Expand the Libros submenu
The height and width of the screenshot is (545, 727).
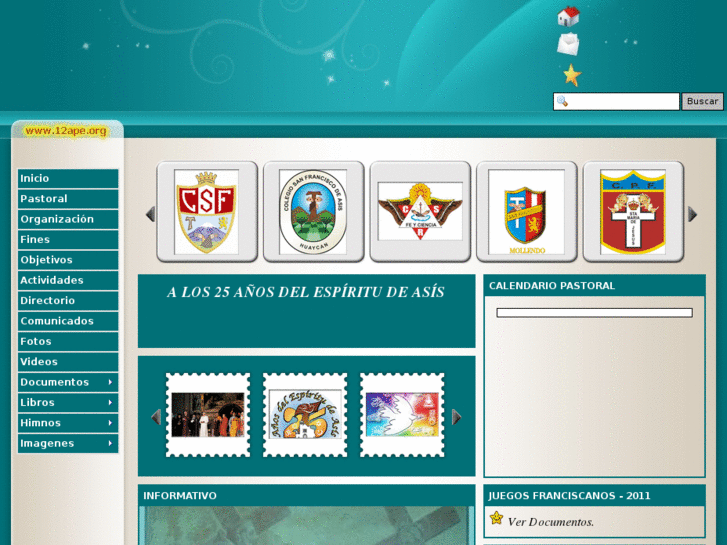point(68,403)
